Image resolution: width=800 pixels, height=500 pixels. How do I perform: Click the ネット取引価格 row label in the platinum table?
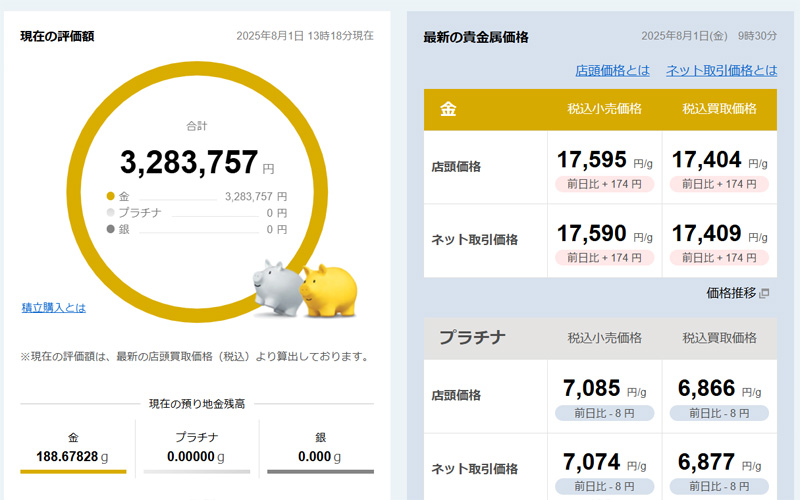click(474, 468)
